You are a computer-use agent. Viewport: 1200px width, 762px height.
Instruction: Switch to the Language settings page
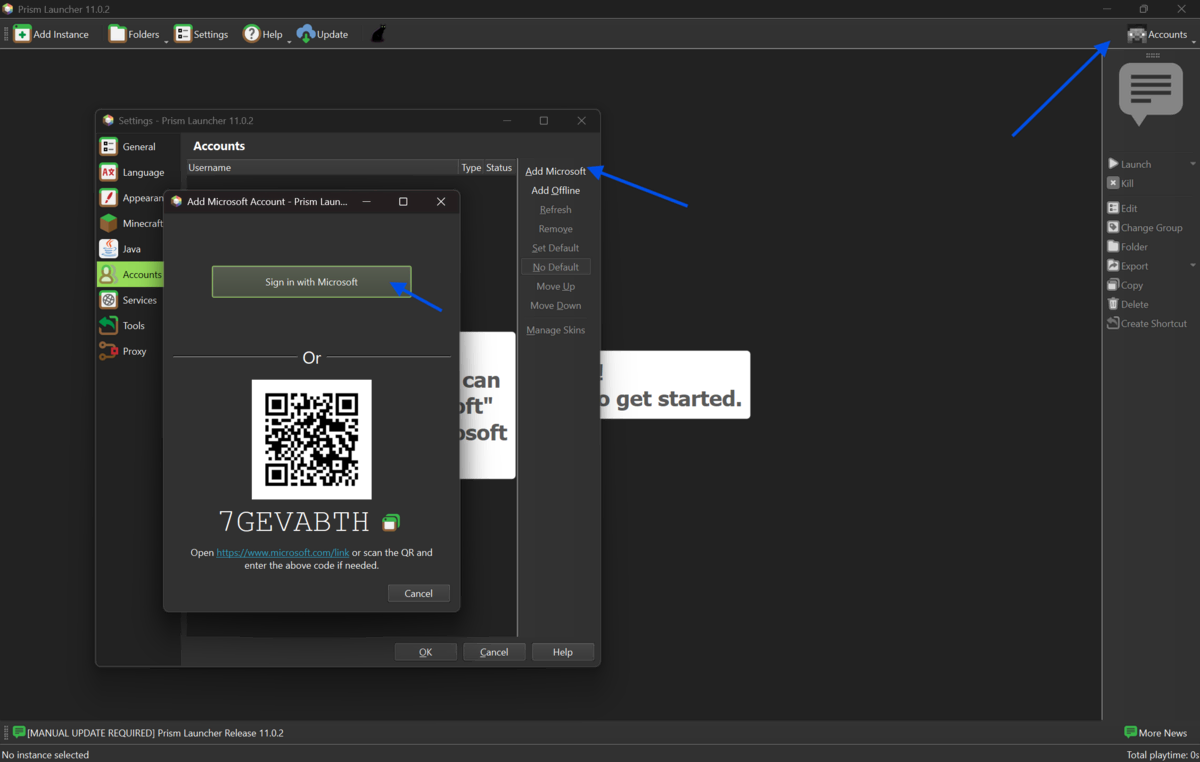[x=143, y=173]
